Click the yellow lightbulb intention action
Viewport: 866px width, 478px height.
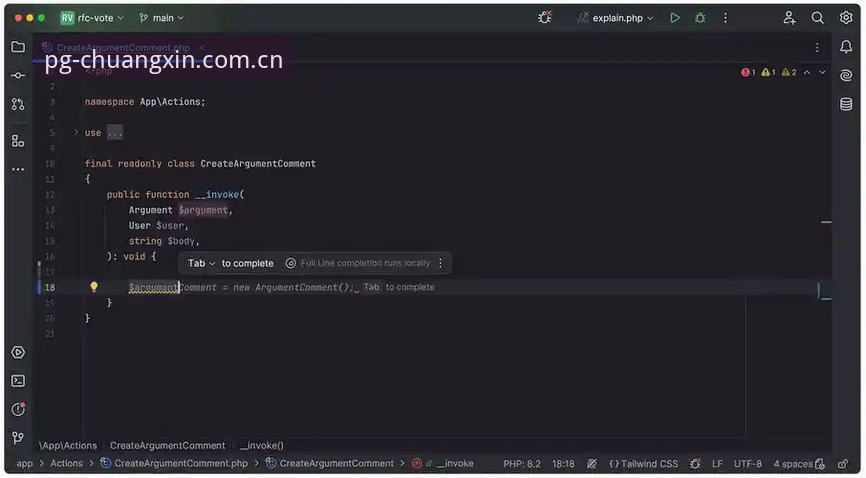(x=94, y=287)
